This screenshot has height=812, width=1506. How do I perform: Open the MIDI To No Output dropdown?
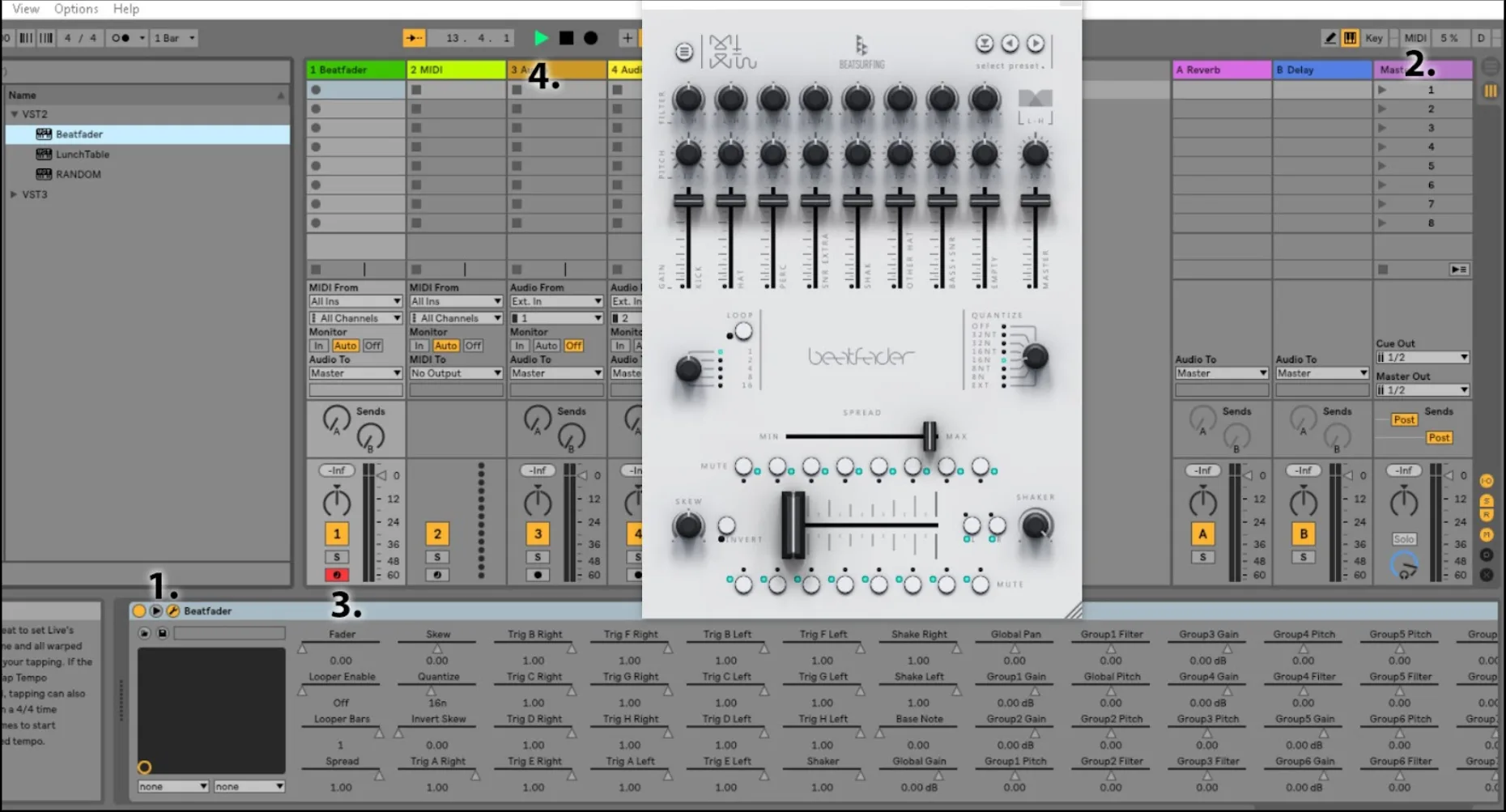click(x=456, y=373)
